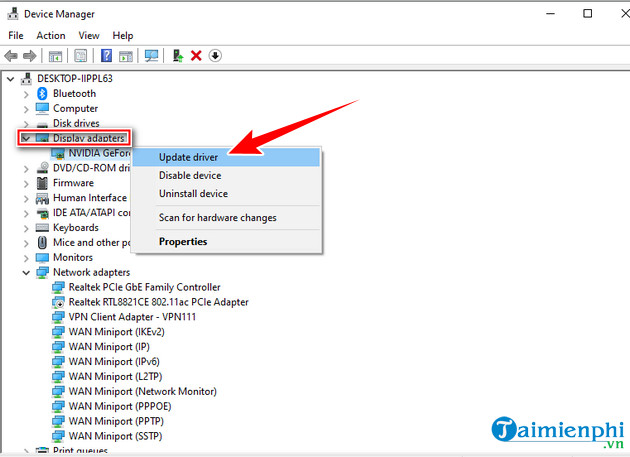Image resolution: width=630 pixels, height=457 pixels.
Task: Select WAN Miniport (IPv6)
Action: pos(114,361)
